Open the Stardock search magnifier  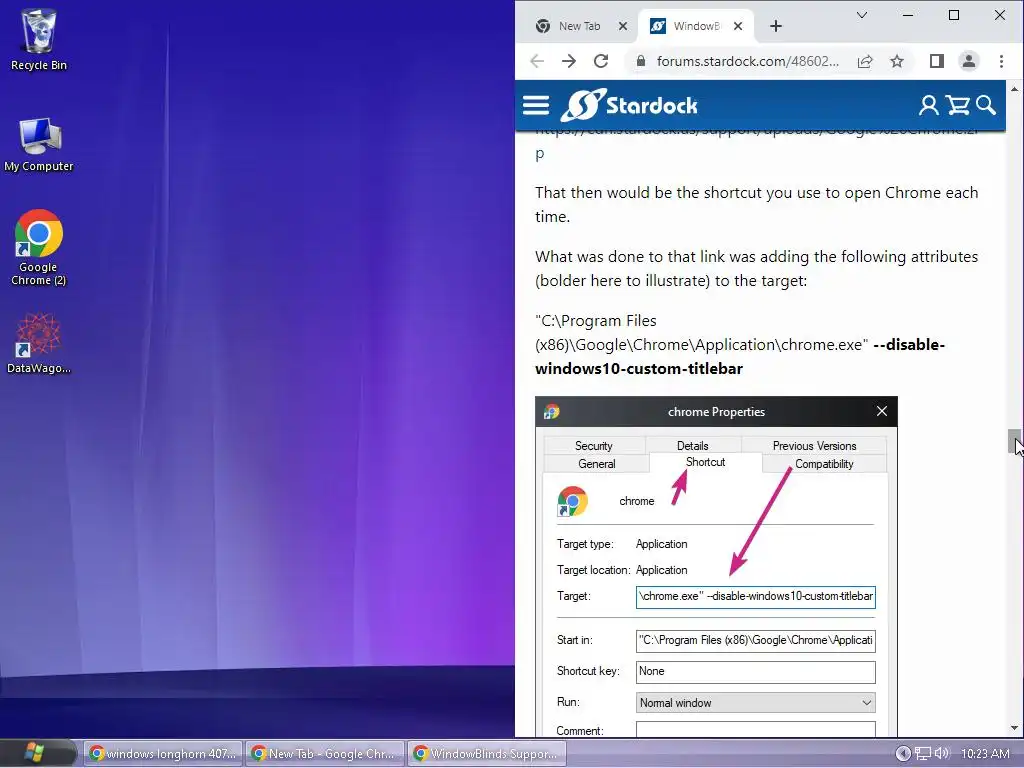point(985,105)
